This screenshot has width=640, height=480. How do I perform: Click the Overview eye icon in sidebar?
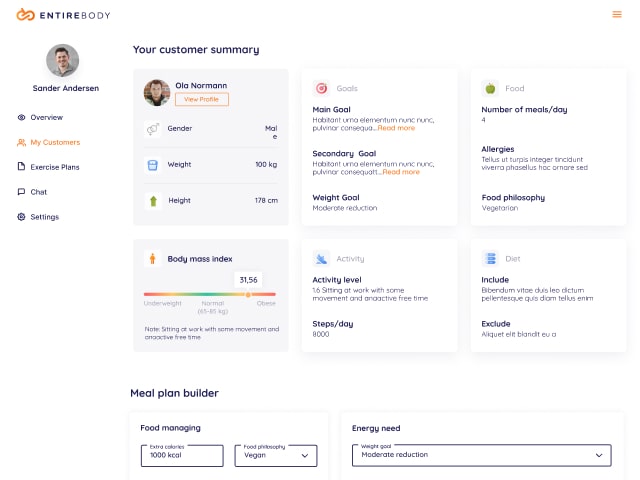(x=21, y=118)
